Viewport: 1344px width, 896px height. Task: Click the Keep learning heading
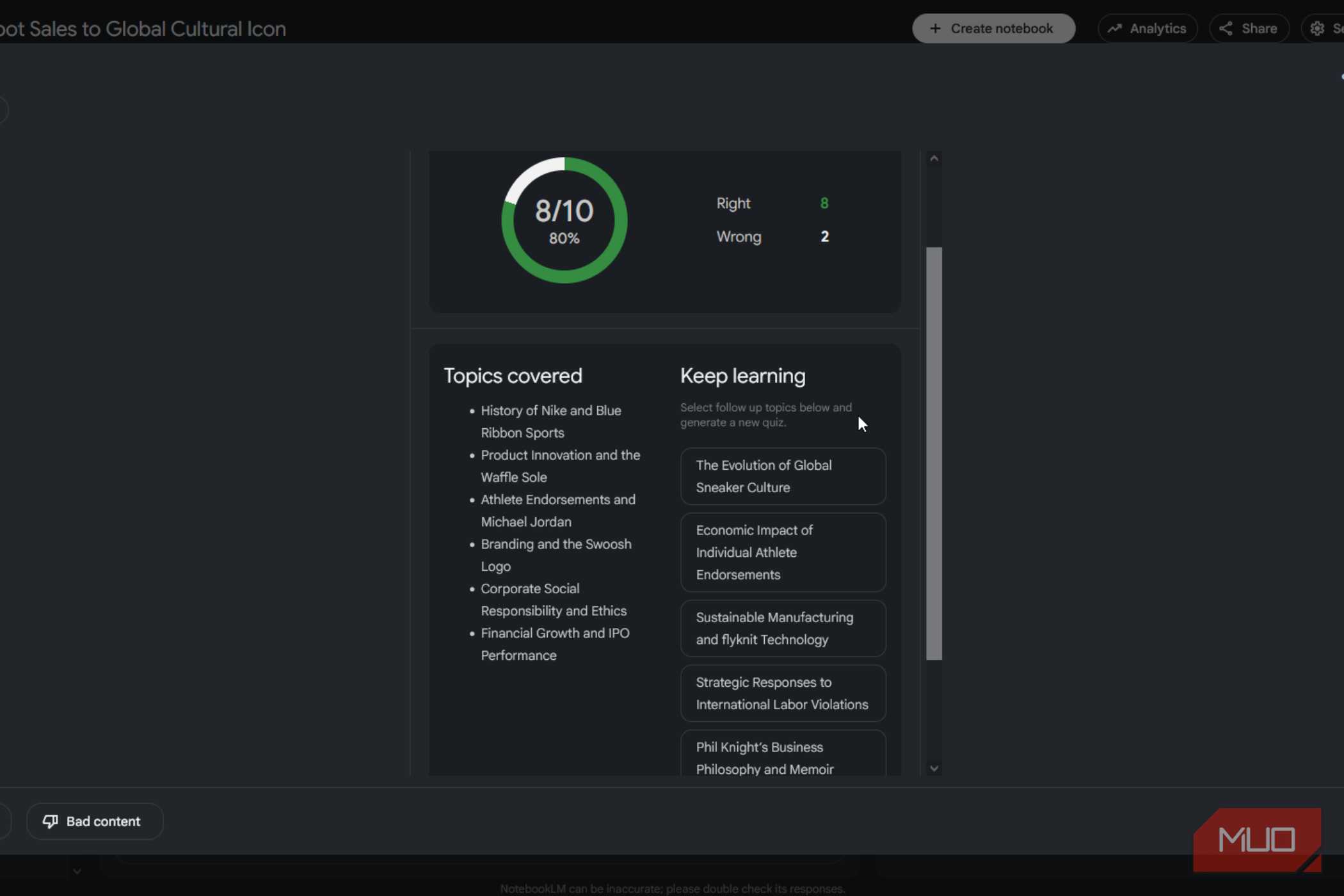tap(742, 376)
